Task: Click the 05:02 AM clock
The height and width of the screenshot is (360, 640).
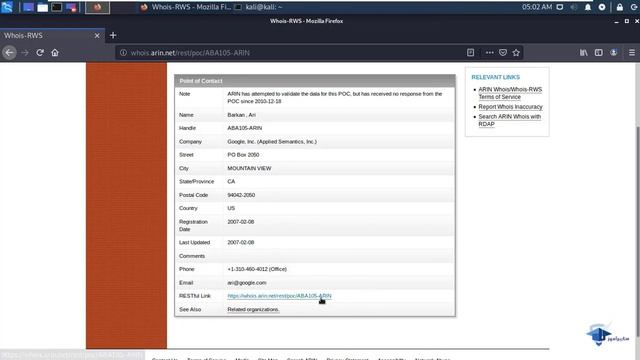Action: [x=537, y=7]
